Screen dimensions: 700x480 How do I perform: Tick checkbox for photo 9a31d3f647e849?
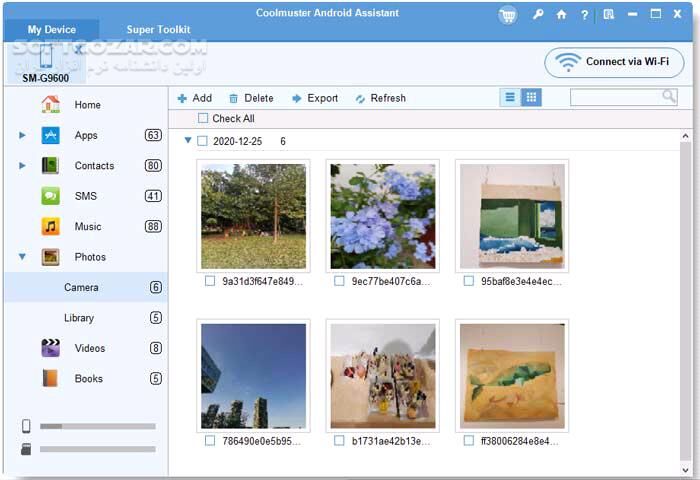(x=210, y=282)
